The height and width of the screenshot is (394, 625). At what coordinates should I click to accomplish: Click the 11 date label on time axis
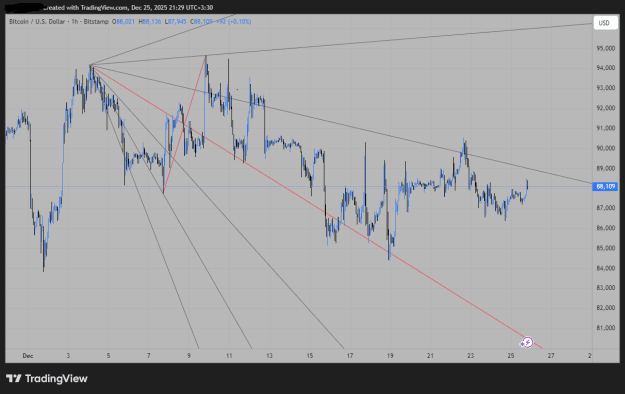point(229,356)
